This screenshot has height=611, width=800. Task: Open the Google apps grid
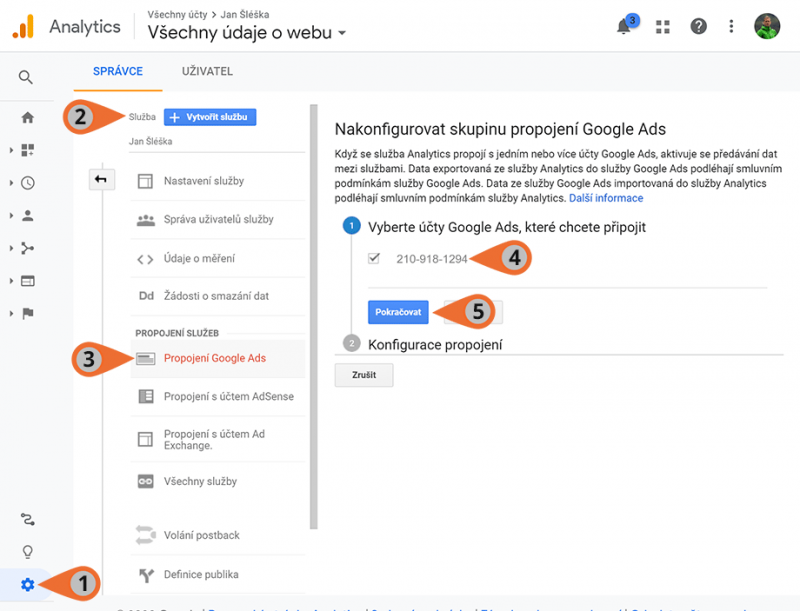(662, 27)
